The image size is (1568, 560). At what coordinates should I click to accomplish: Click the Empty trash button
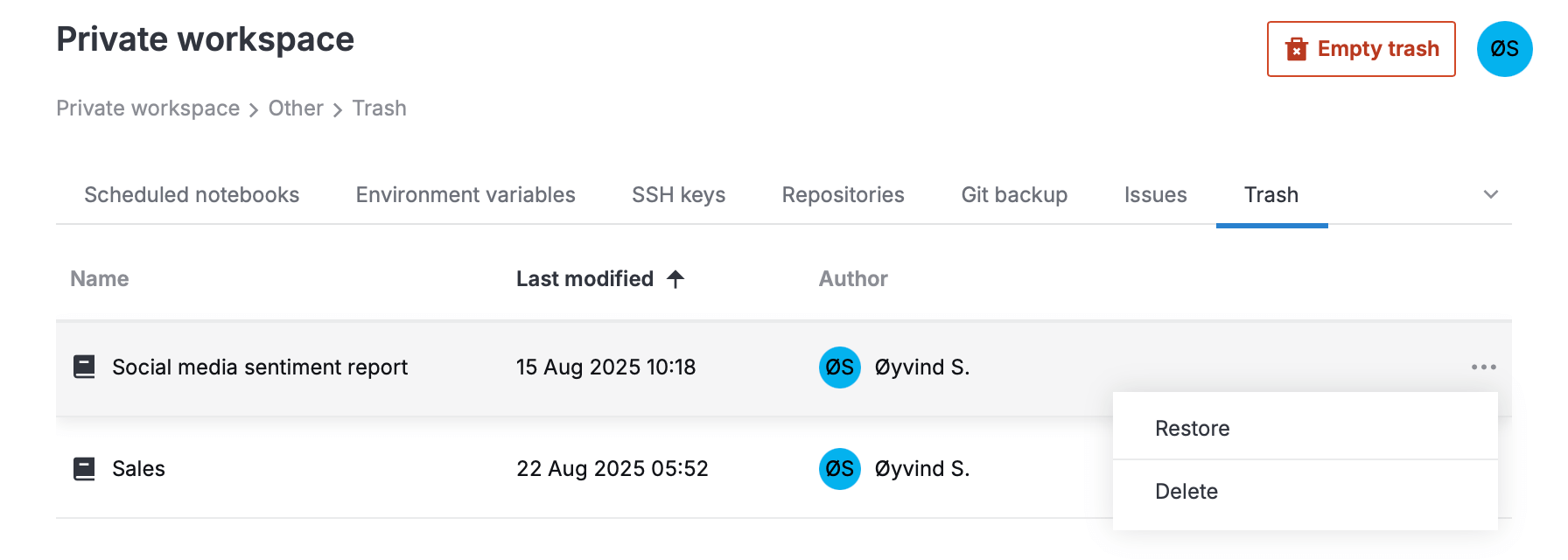pos(1361,49)
